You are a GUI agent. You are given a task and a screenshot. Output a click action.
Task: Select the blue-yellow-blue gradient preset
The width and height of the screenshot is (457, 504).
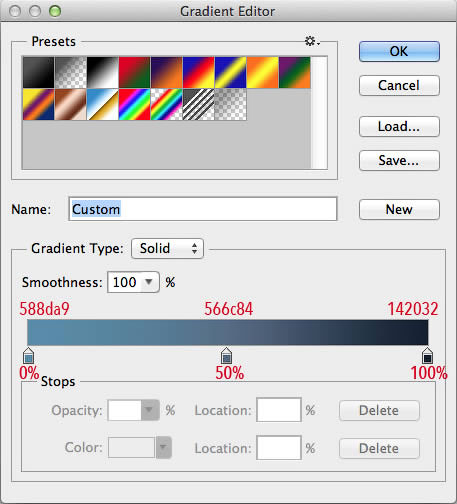pyautogui.click(x=231, y=72)
